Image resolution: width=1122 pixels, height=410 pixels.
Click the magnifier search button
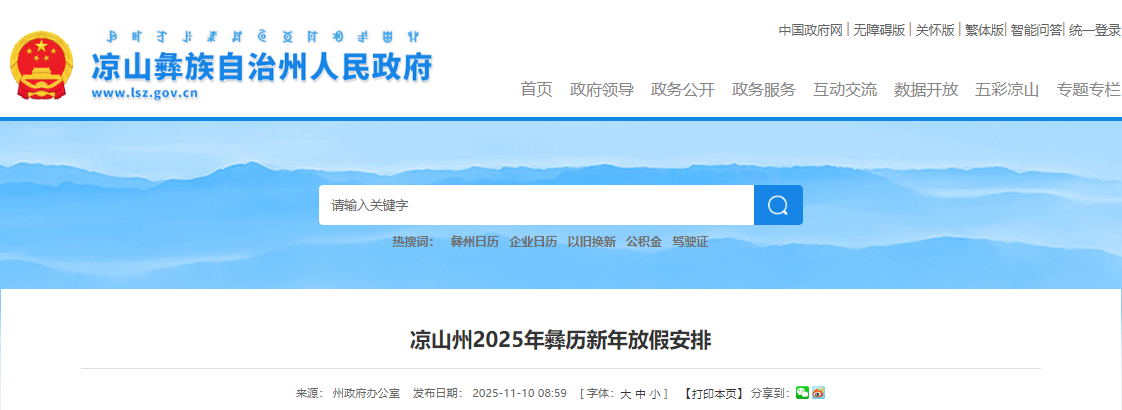[778, 205]
